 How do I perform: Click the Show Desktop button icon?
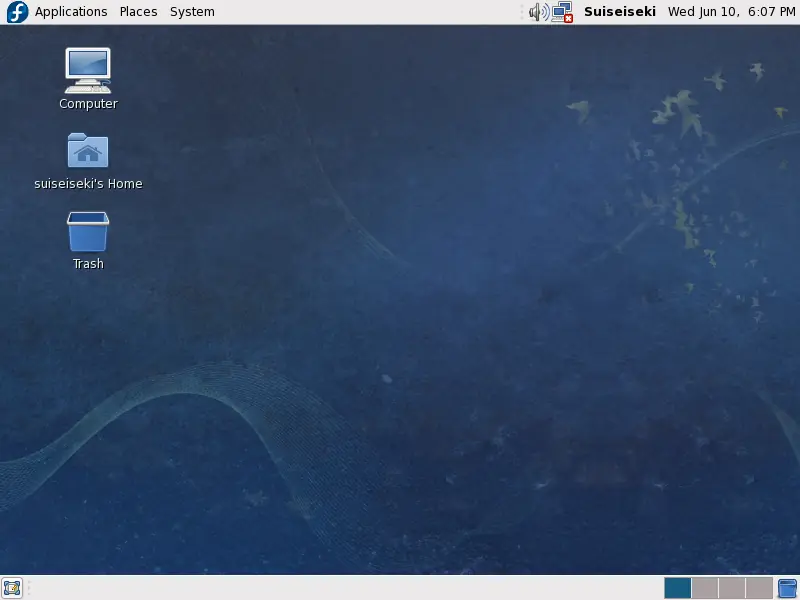pyautogui.click(x=12, y=588)
